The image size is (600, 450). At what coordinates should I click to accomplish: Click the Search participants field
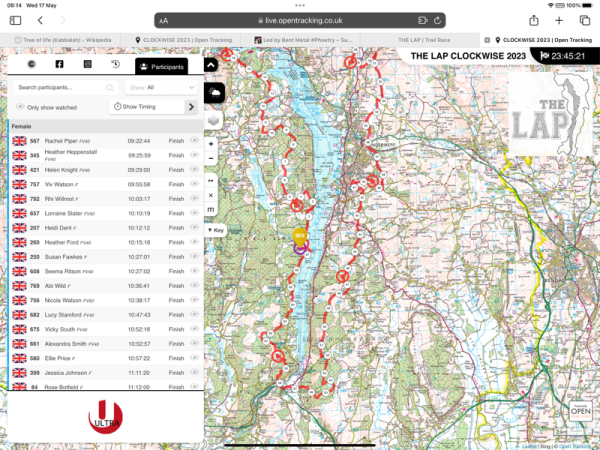[60, 87]
